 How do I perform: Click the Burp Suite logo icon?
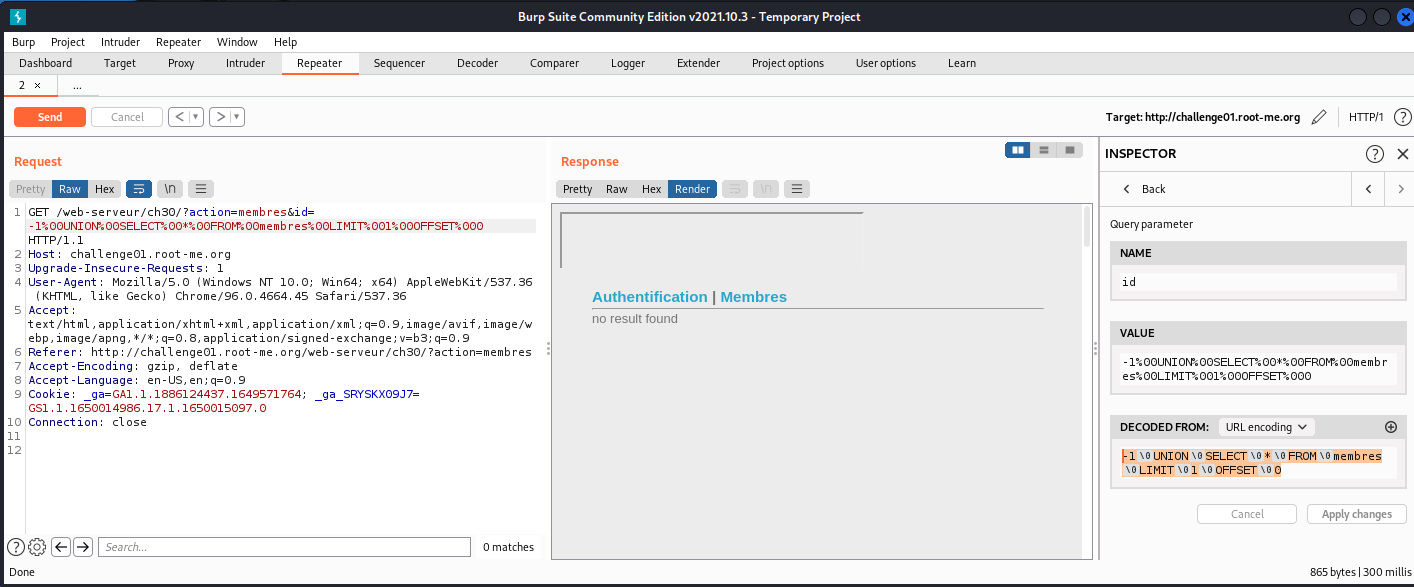click(18, 16)
